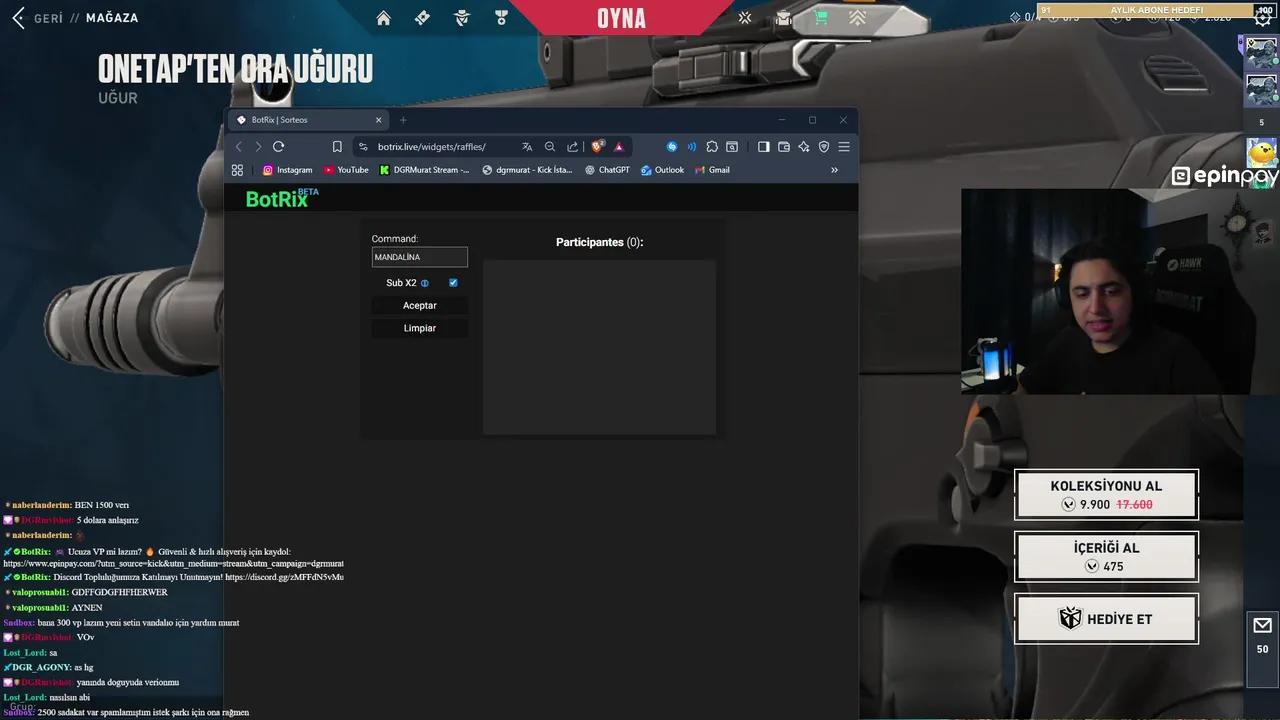The height and width of the screenshot is (720, 1280).
Task: Open the Valorant home icon
Action: tap(383, 18)
